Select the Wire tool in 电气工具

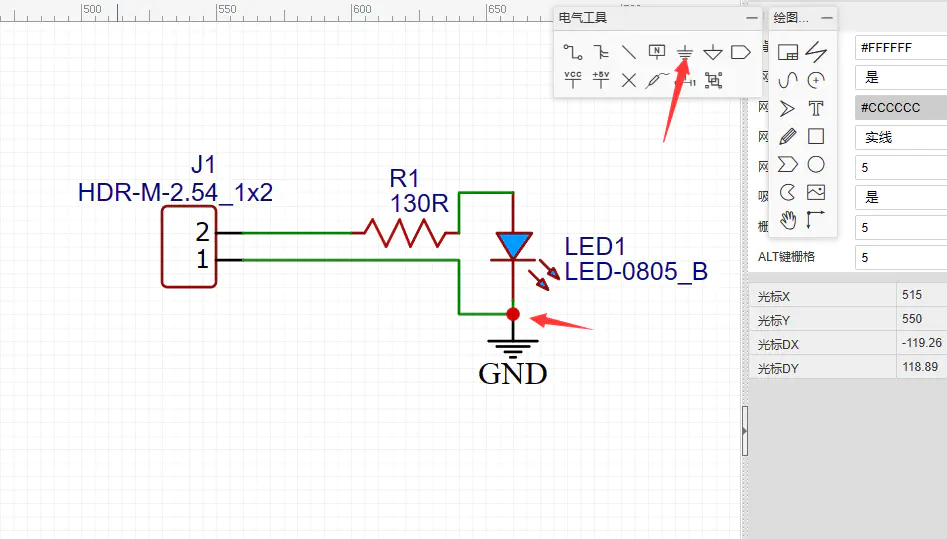tap(572, 52)
